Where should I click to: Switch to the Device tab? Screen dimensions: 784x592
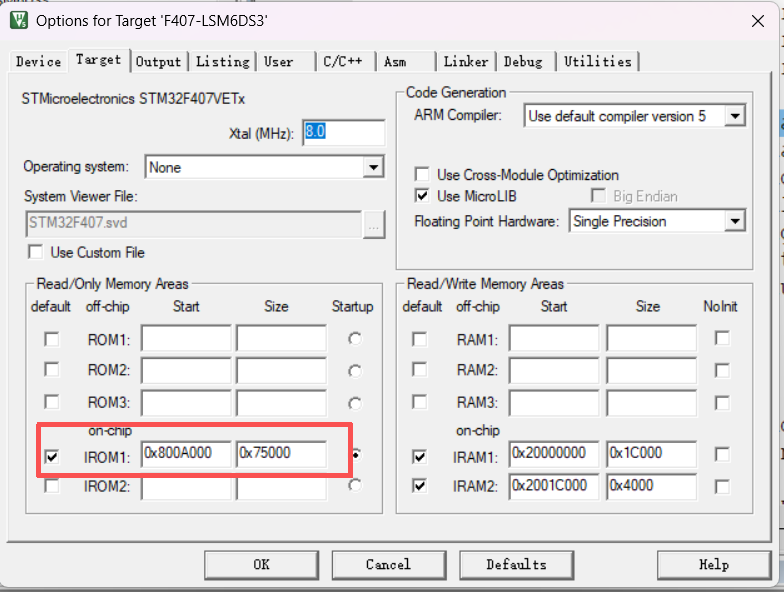click(x=38, y=62)
